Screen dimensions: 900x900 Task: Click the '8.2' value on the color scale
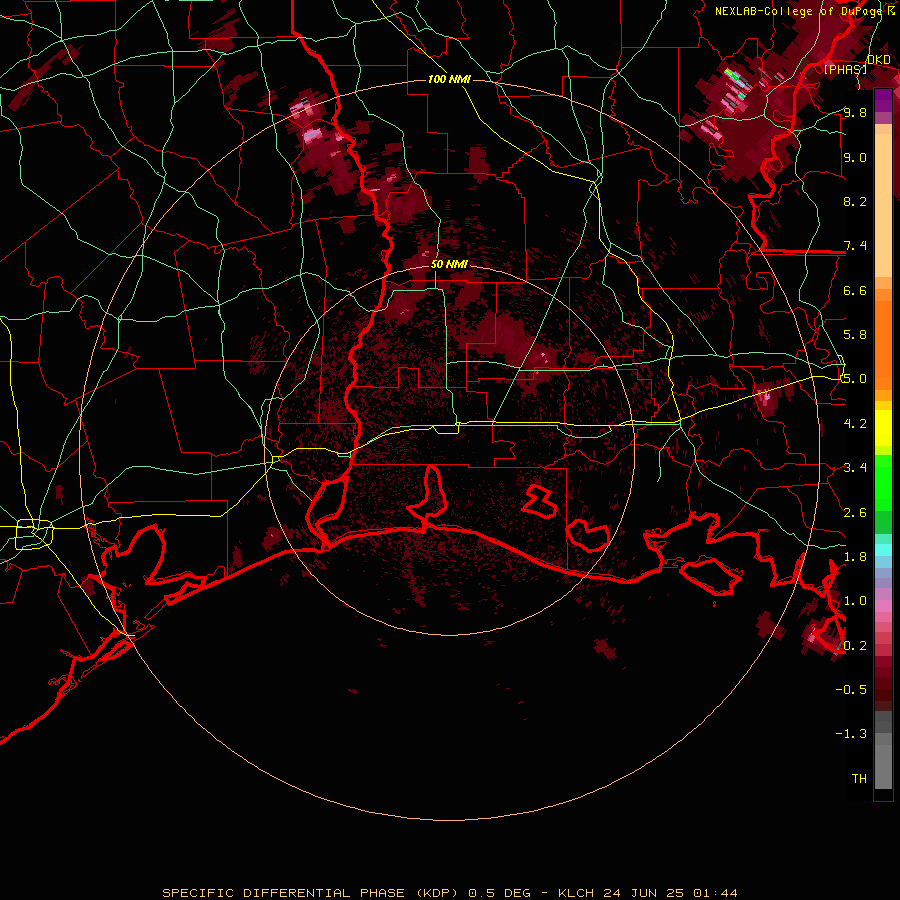click(855, 201)
